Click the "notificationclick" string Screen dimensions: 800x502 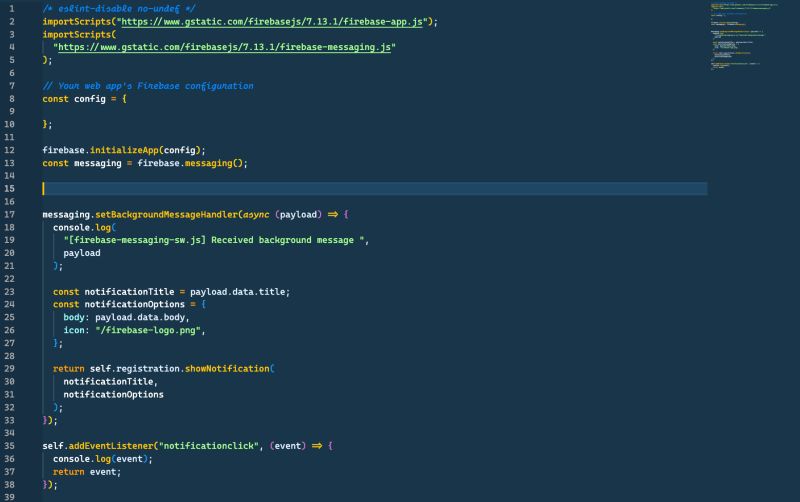tap(209, 445)
